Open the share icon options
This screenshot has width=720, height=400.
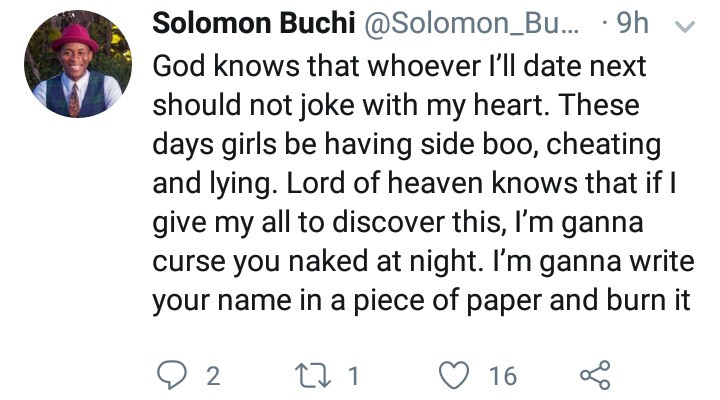click(x=594, y=375)
